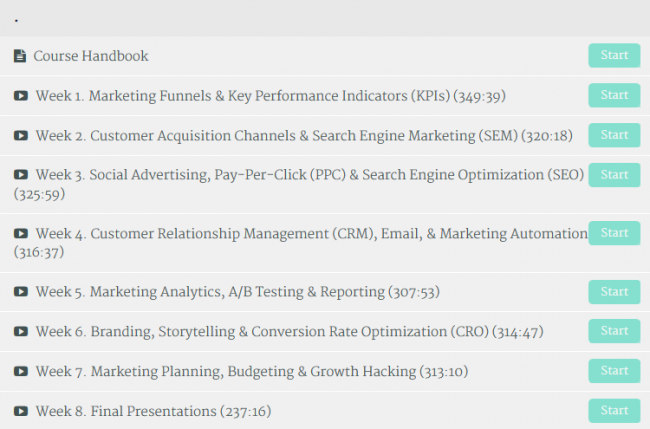The image size is (650, 429).
Task: Click the video icon for Week 5
Action: click(x=21, y=291)
